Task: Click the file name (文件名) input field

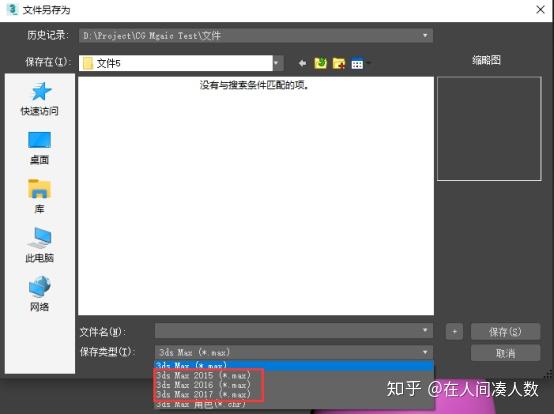Action: point(294,331)
